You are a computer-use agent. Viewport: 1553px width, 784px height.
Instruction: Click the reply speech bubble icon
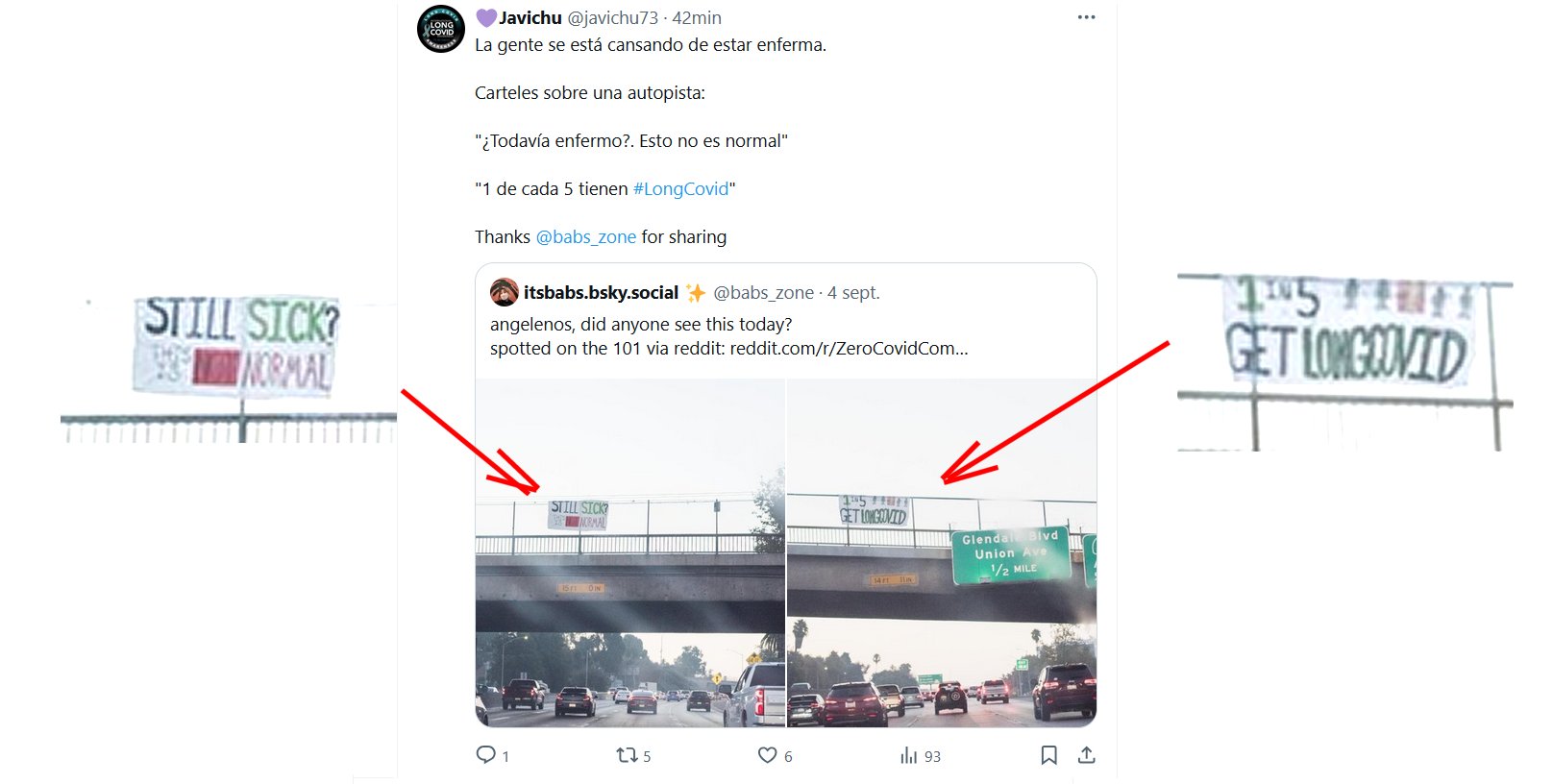(486, 755)
